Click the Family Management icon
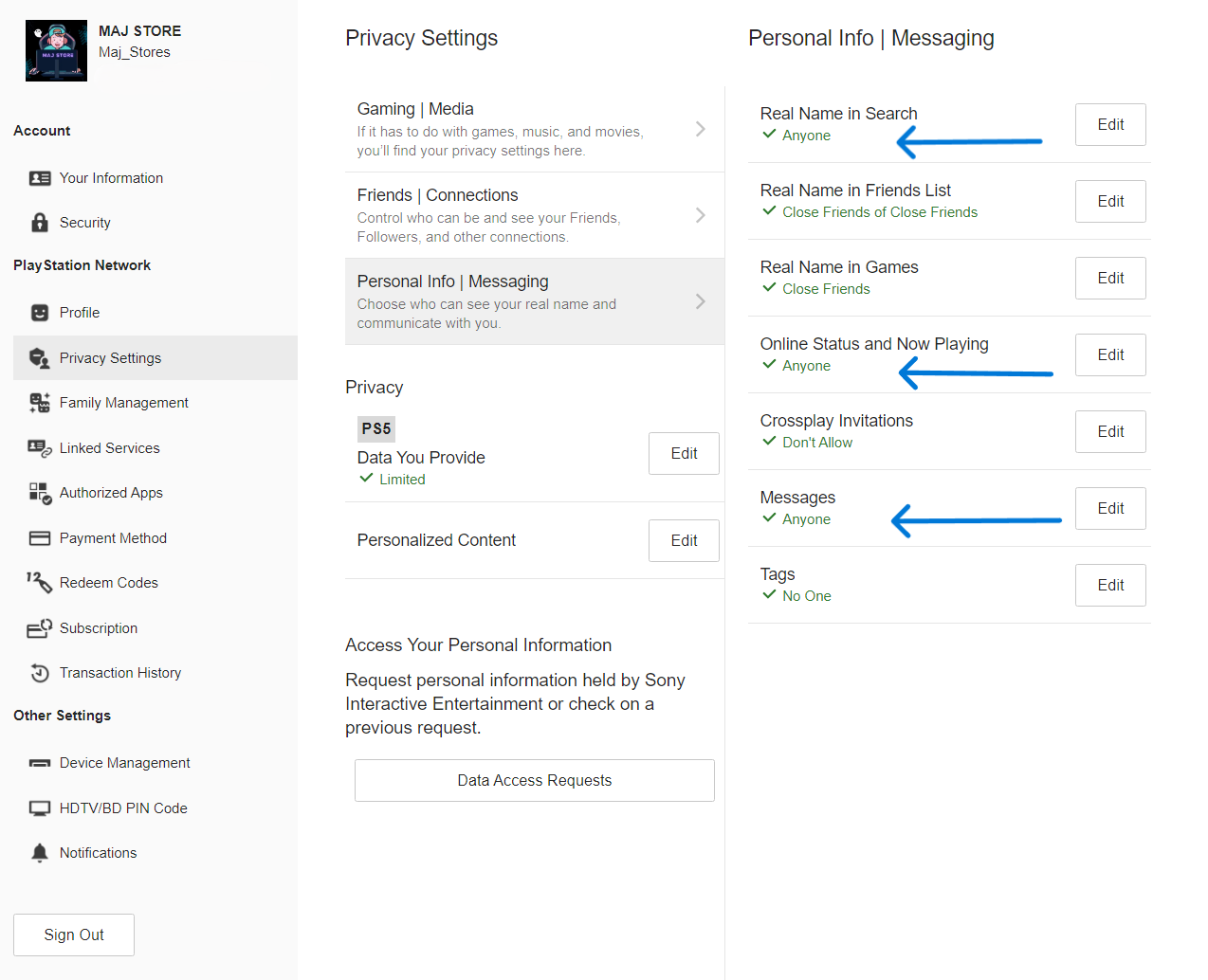Viewport: 1208px width, 980px height. click(x=40, y=403)
